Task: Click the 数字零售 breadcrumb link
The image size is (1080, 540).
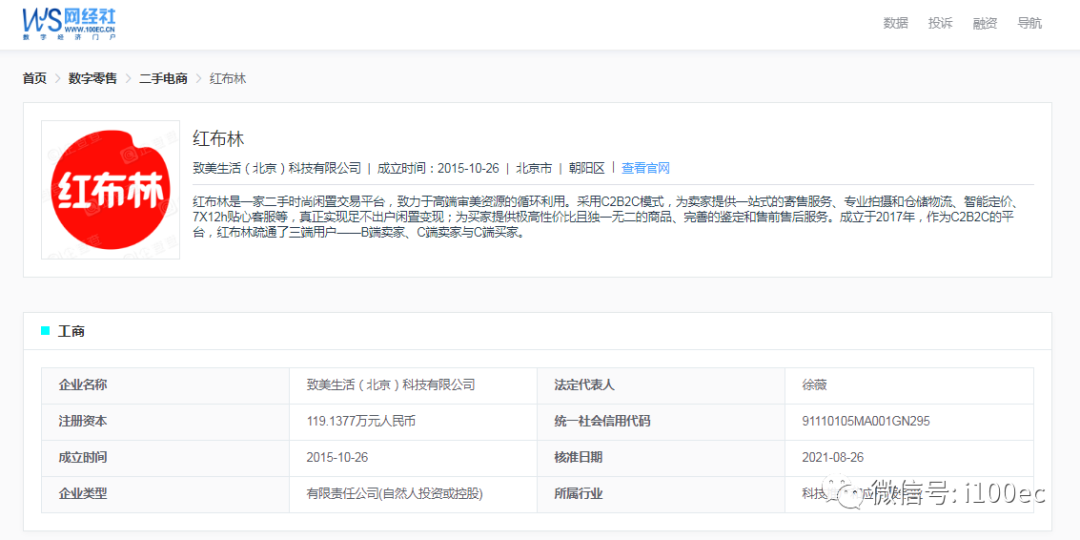Action: point(92,78)
